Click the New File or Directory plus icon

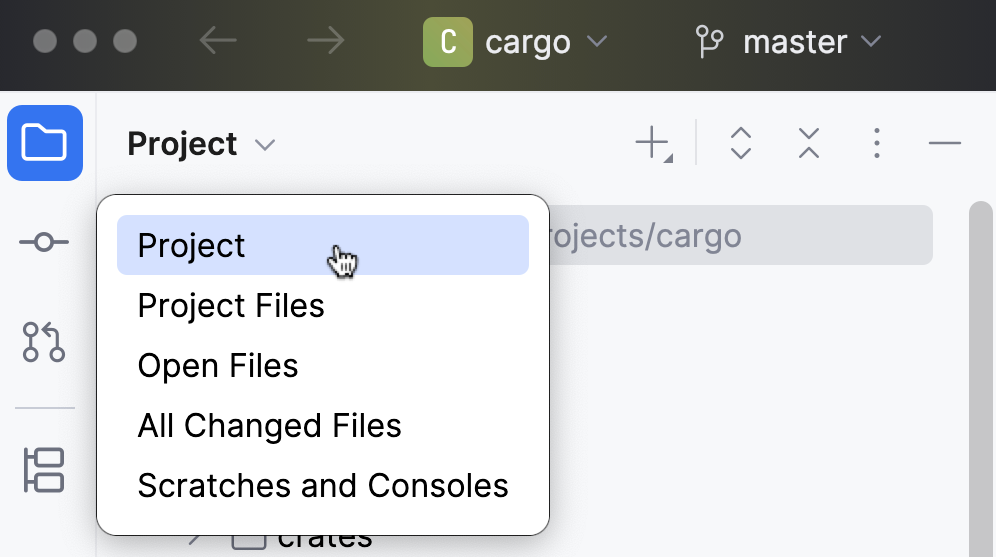[653, 144]
